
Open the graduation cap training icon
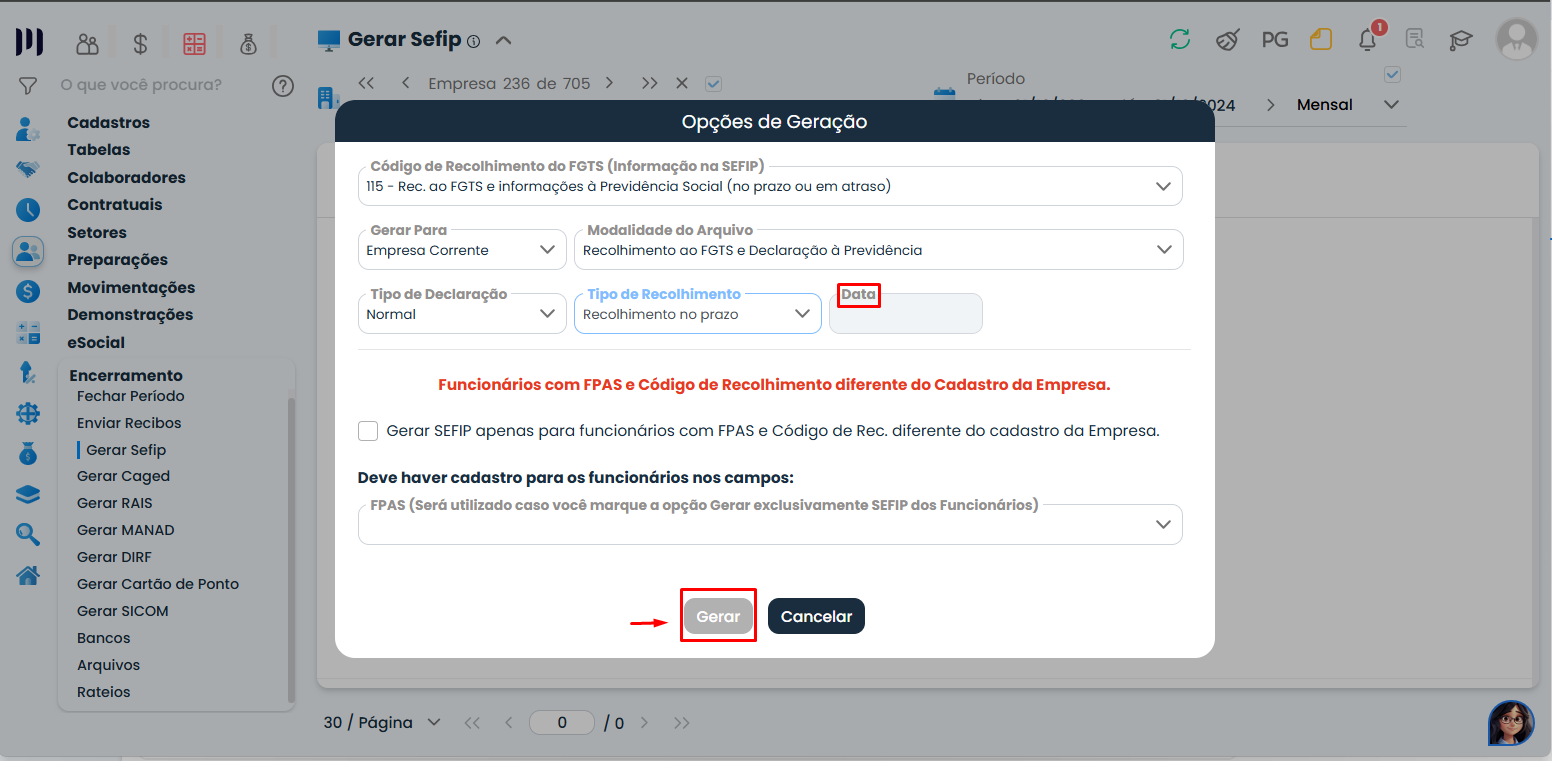point(1462,40)
